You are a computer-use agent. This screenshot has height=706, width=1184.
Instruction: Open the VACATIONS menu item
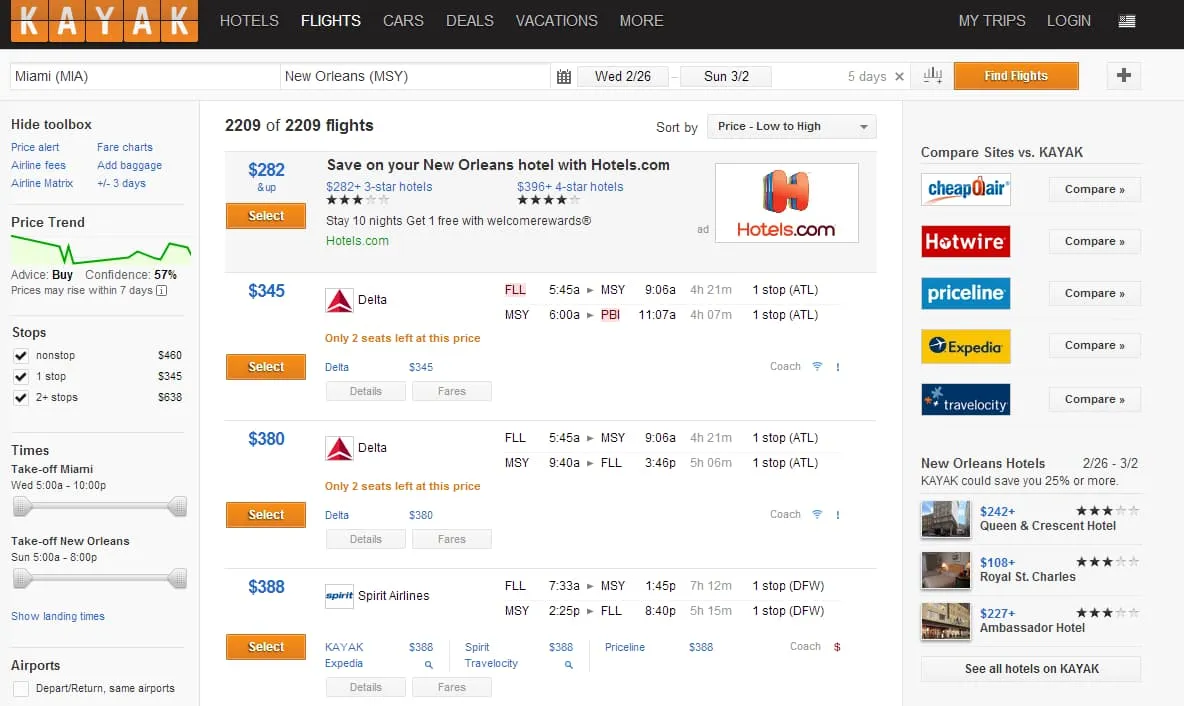(x=556, y=20)
